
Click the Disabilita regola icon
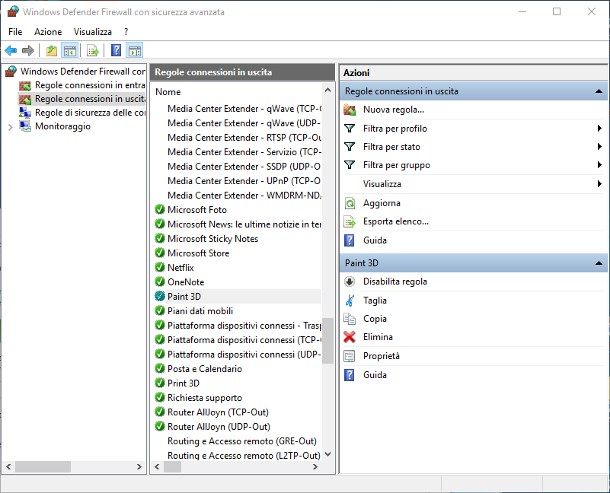(x=350, y=281)
